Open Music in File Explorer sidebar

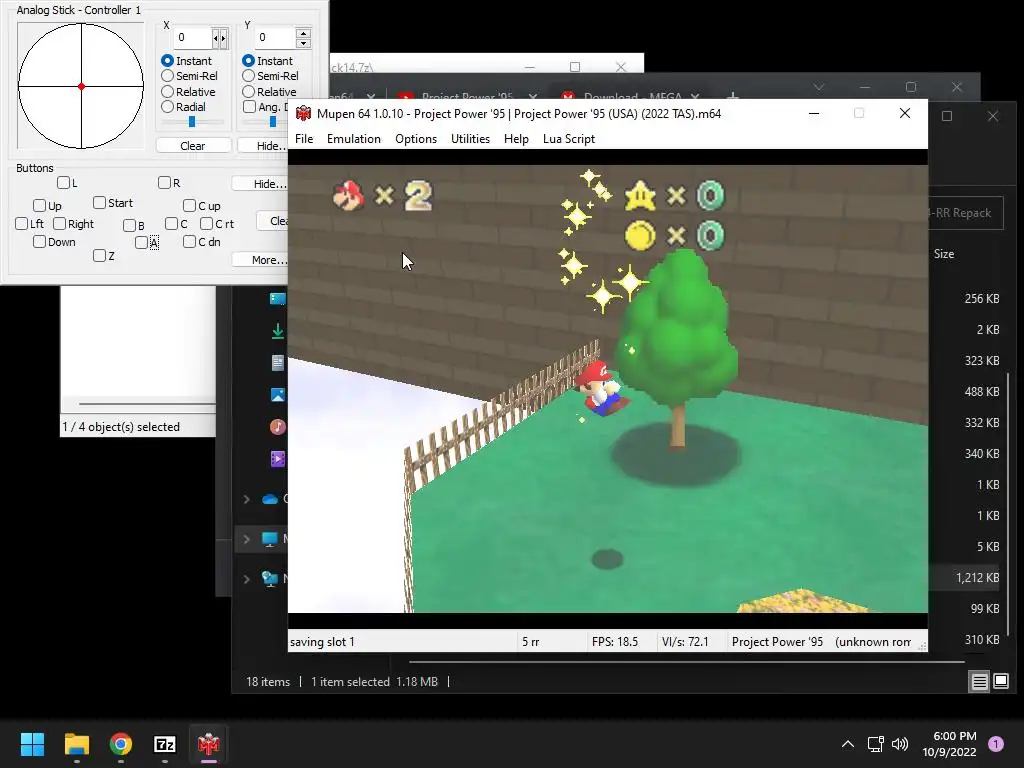pos(278,427)
